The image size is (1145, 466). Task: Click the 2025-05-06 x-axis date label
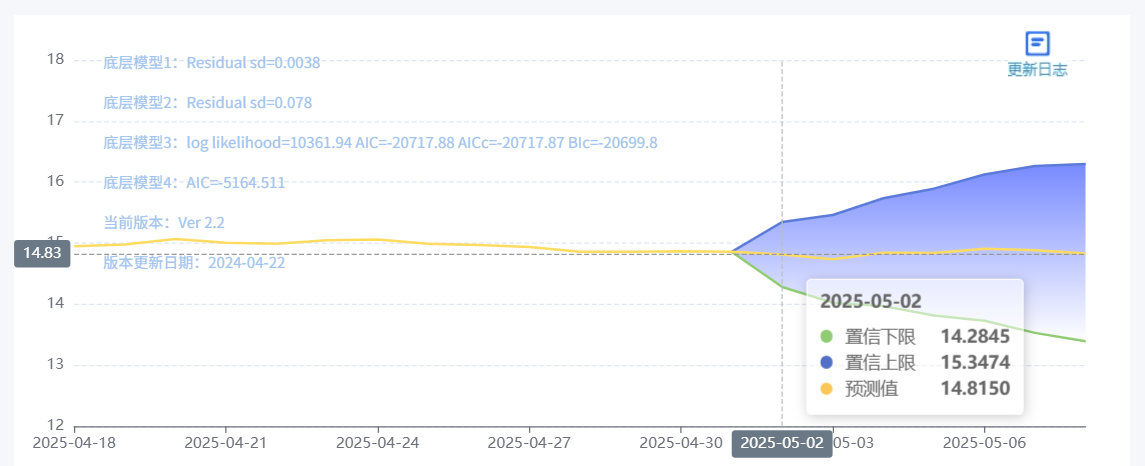(984, 443)
